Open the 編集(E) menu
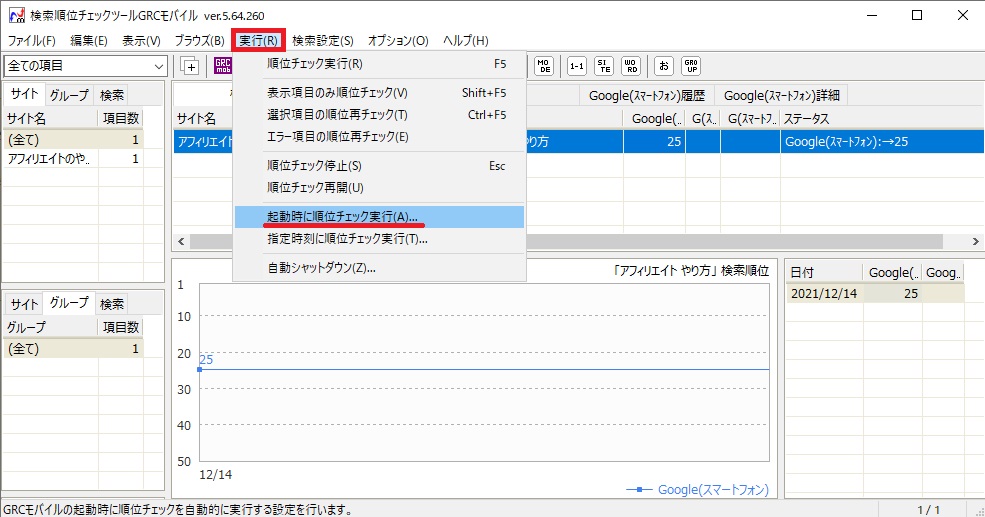This screenshot has height=517, width=985. tap(89, 40)
